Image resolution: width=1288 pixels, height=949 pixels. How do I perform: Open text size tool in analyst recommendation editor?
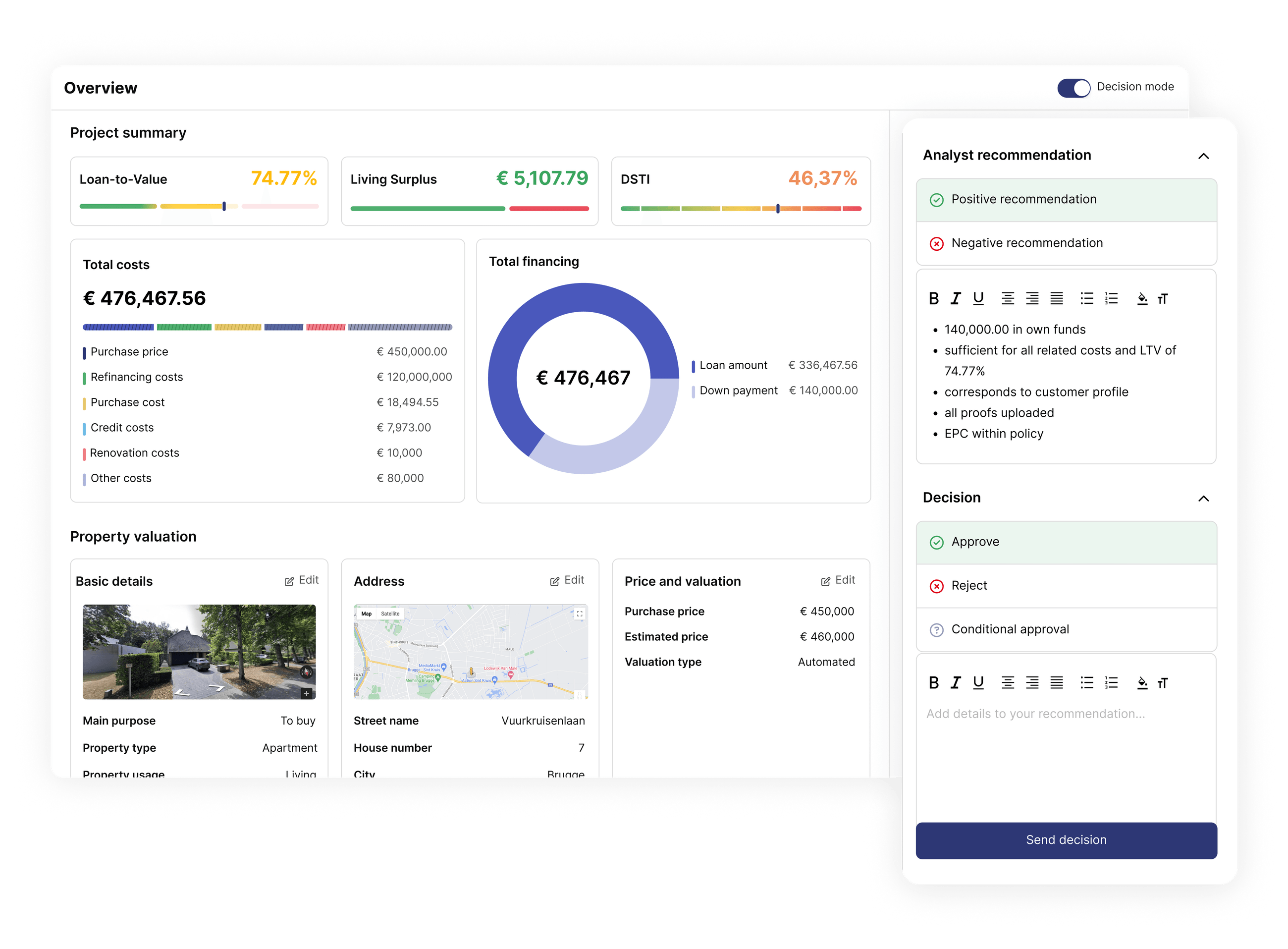coord(1162,299)
